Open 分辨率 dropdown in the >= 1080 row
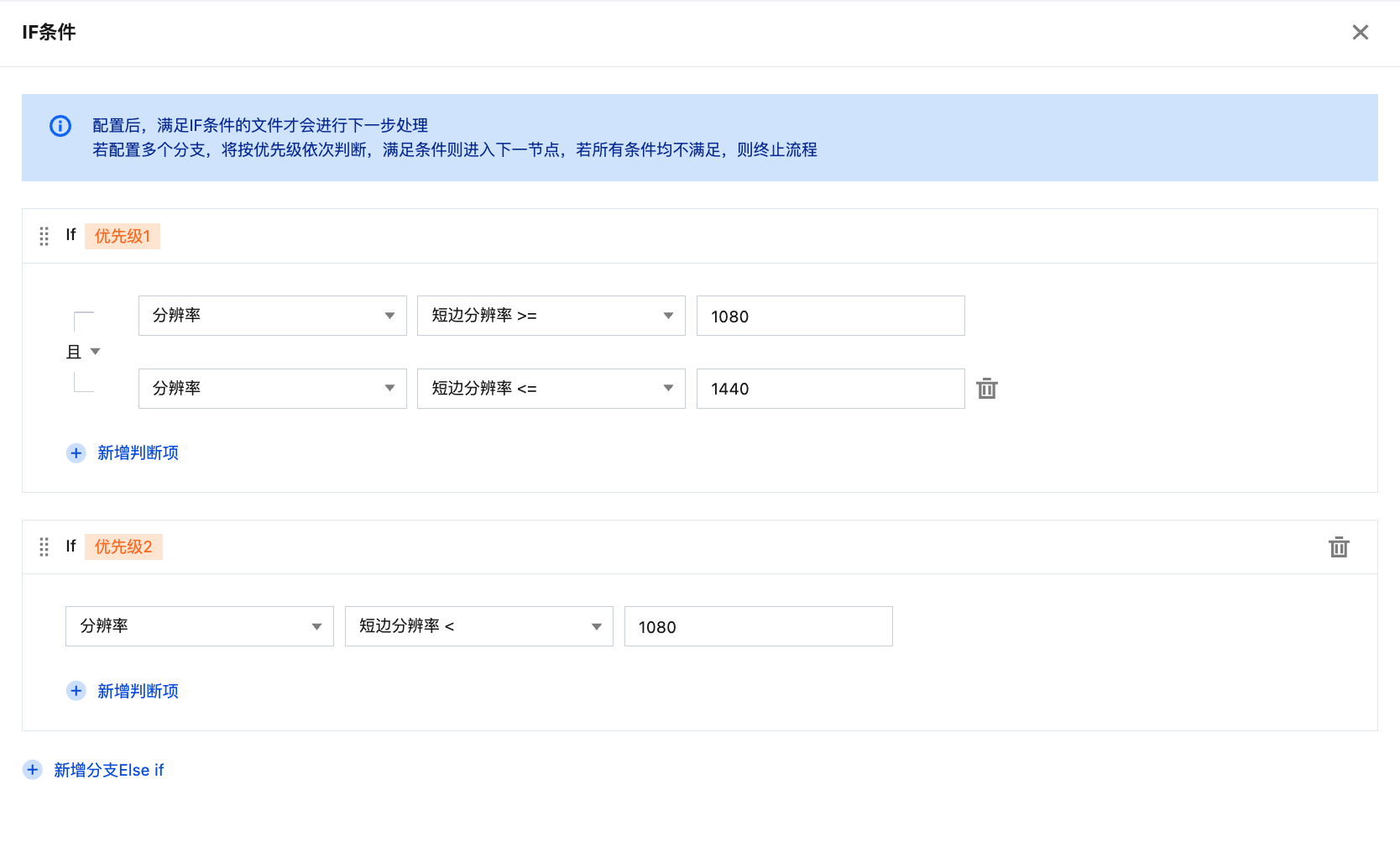This screenshot has width=1400, height=863. (x=273, y=316)
